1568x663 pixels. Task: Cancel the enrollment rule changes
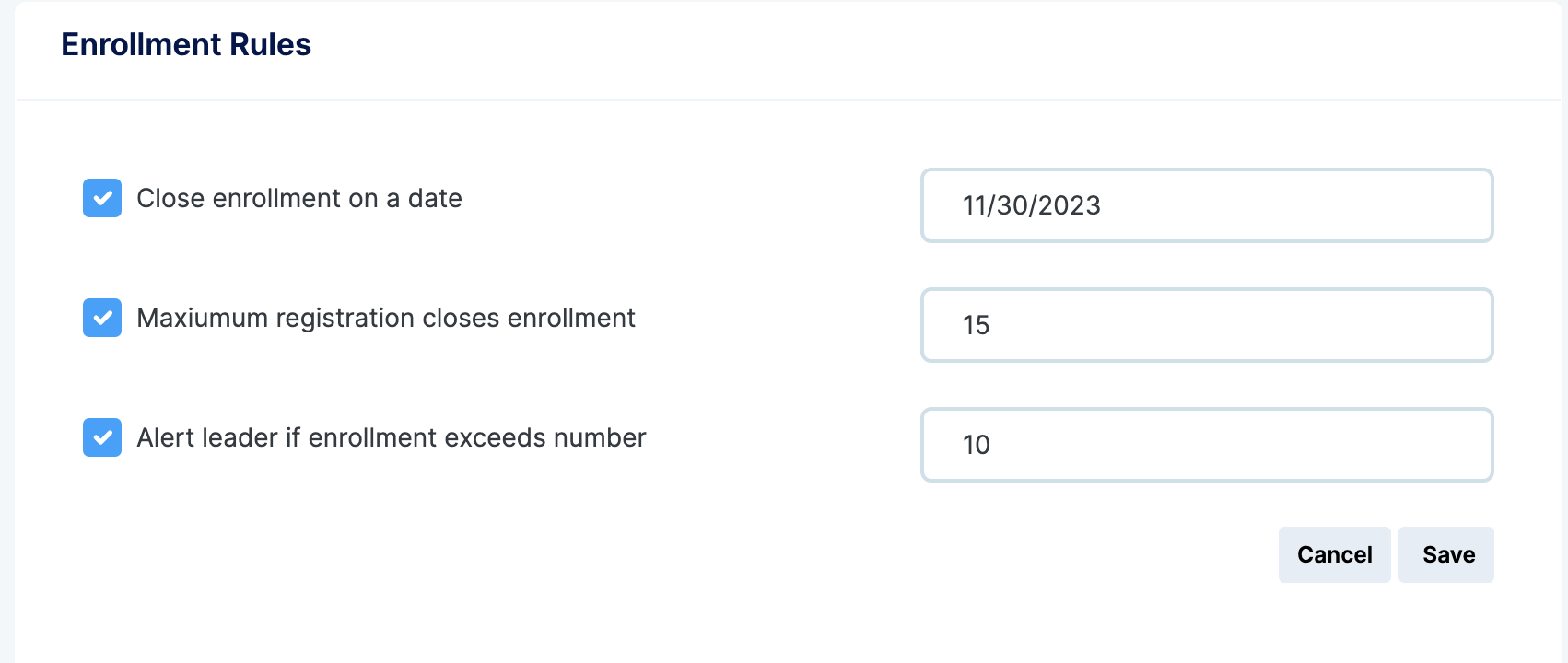(1335, 554)
